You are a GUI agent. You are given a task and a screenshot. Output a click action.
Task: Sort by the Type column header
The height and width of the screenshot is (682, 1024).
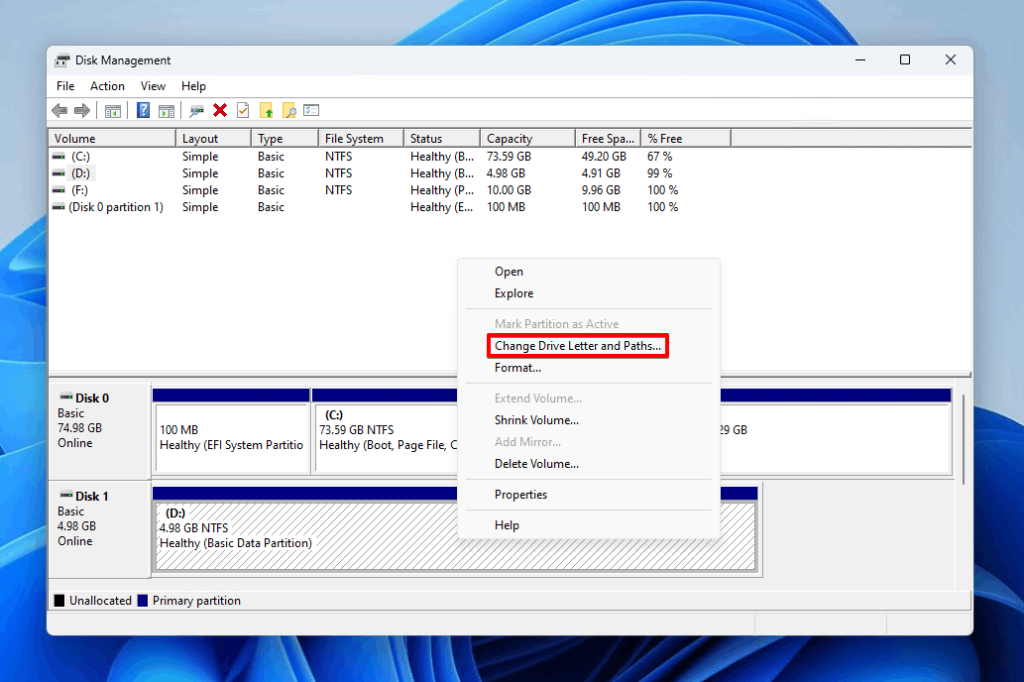pos(285,138)
